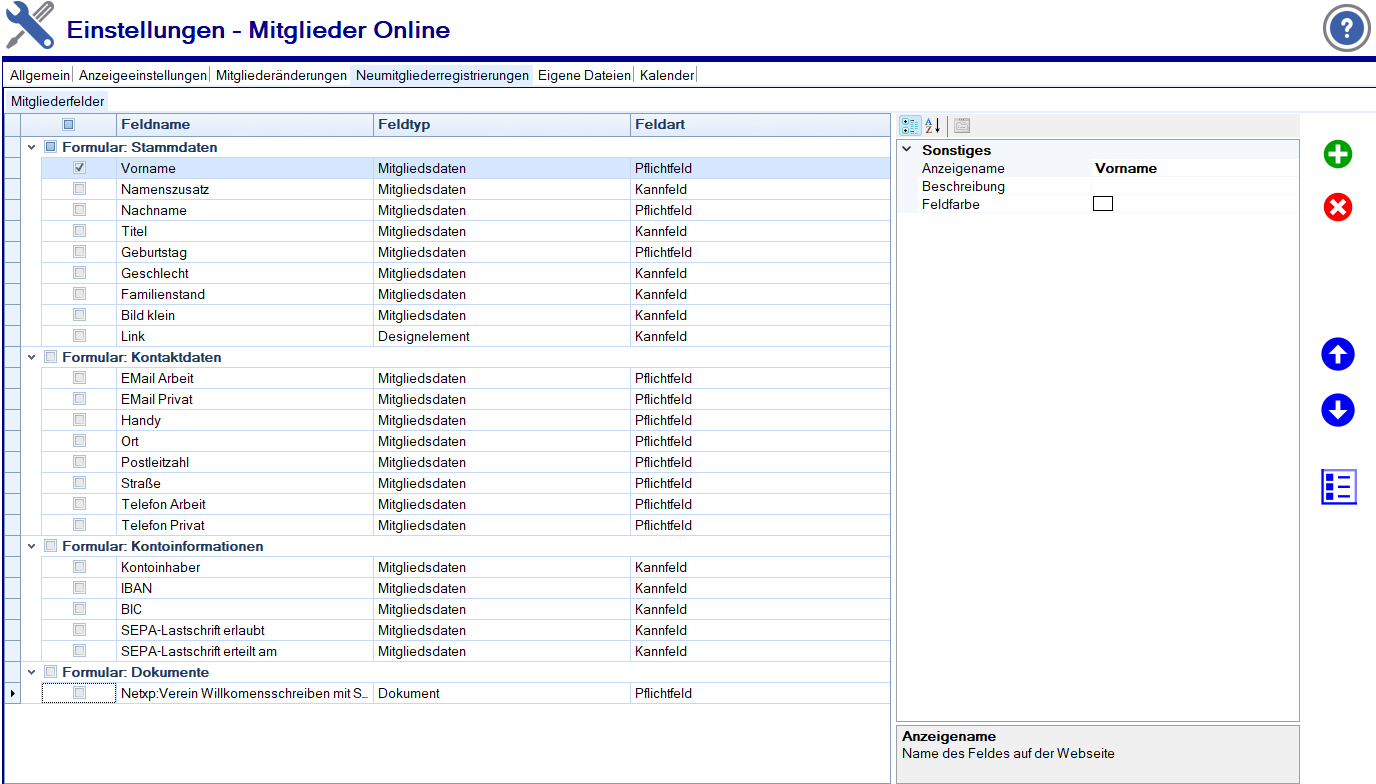Click the blue list form icon
The image size is (1376, 784).
click(x=1338, y=487)
